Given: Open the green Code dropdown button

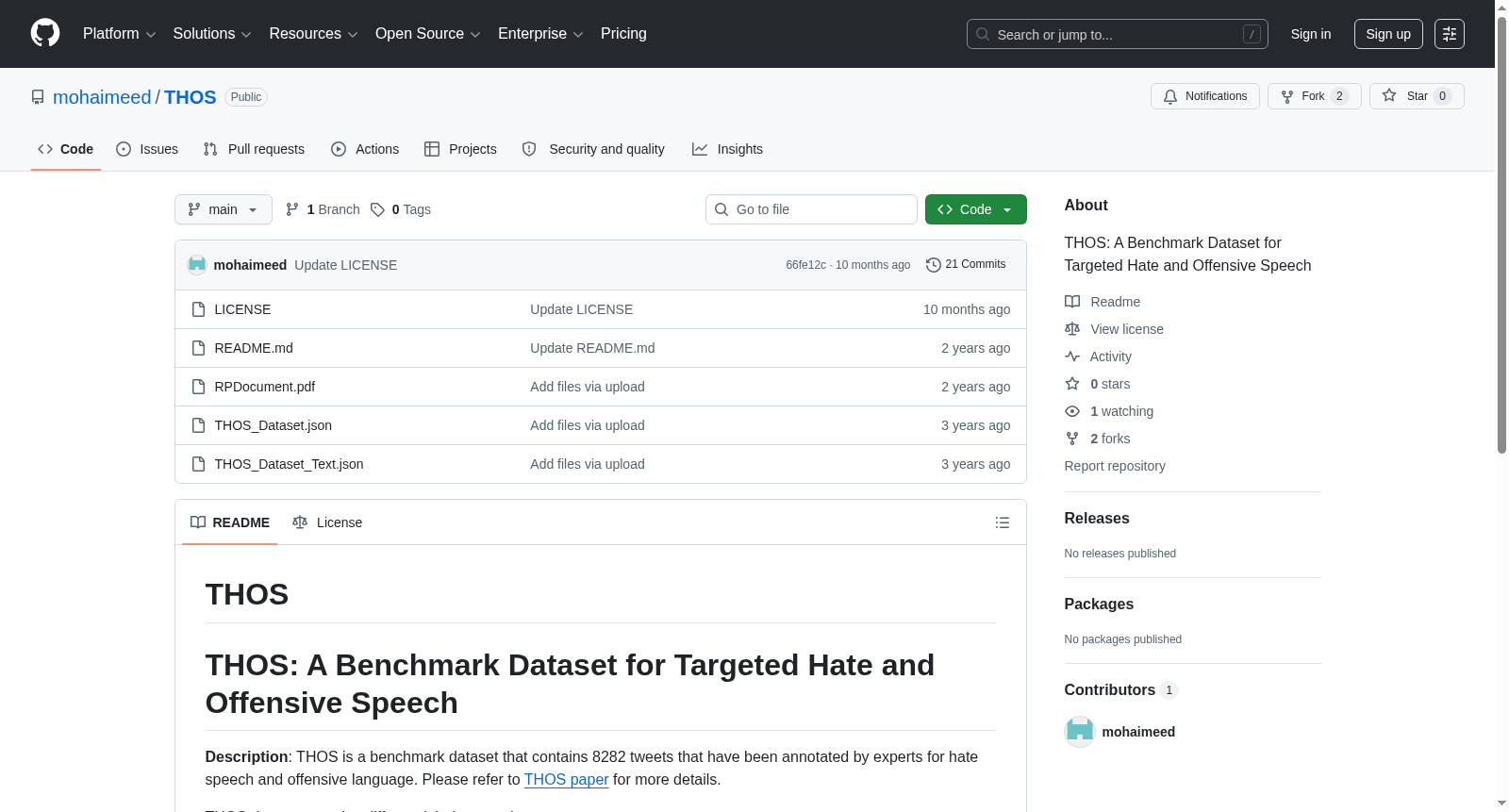Looking at the screenshot, I should click(x=976, y=209).
